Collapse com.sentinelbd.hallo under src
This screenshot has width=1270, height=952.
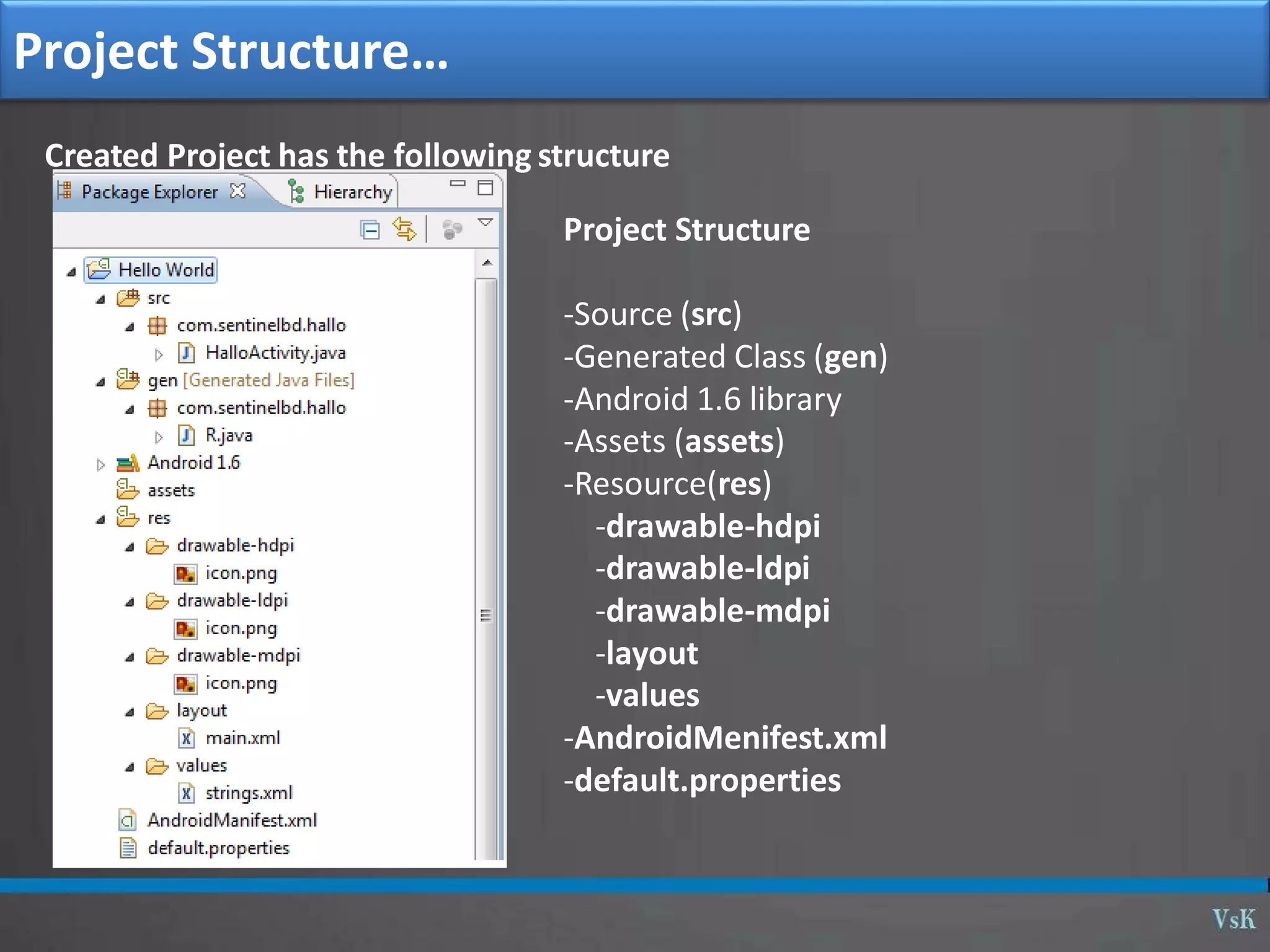coord(130,327)
